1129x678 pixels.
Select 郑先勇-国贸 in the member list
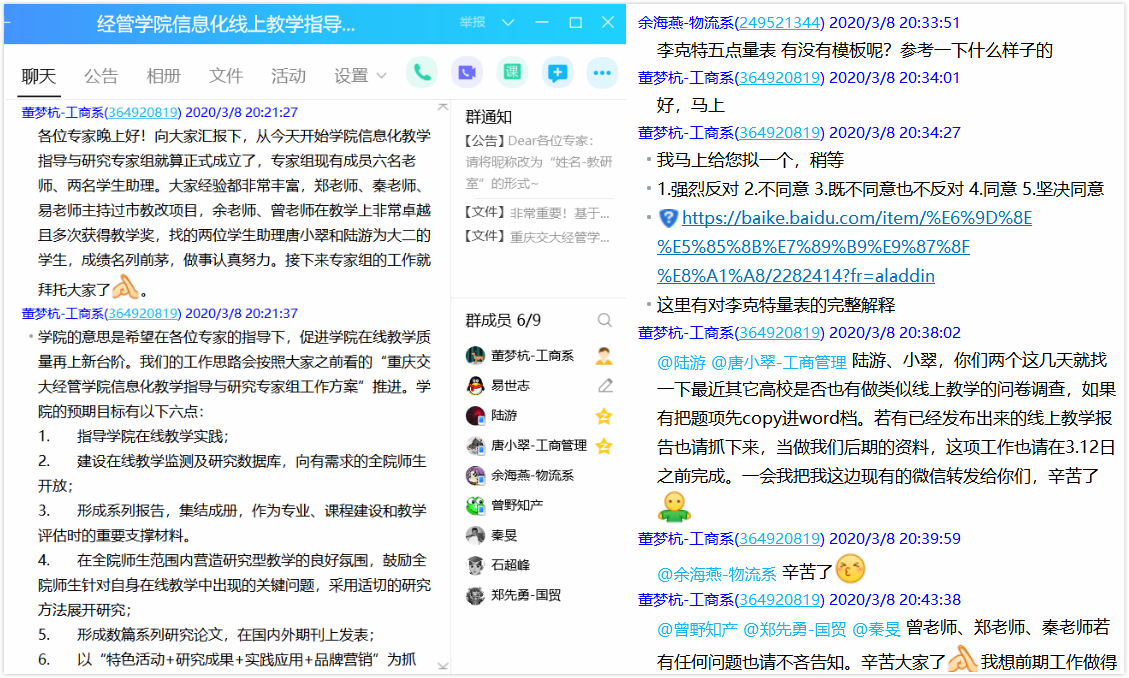pos(525,595)
